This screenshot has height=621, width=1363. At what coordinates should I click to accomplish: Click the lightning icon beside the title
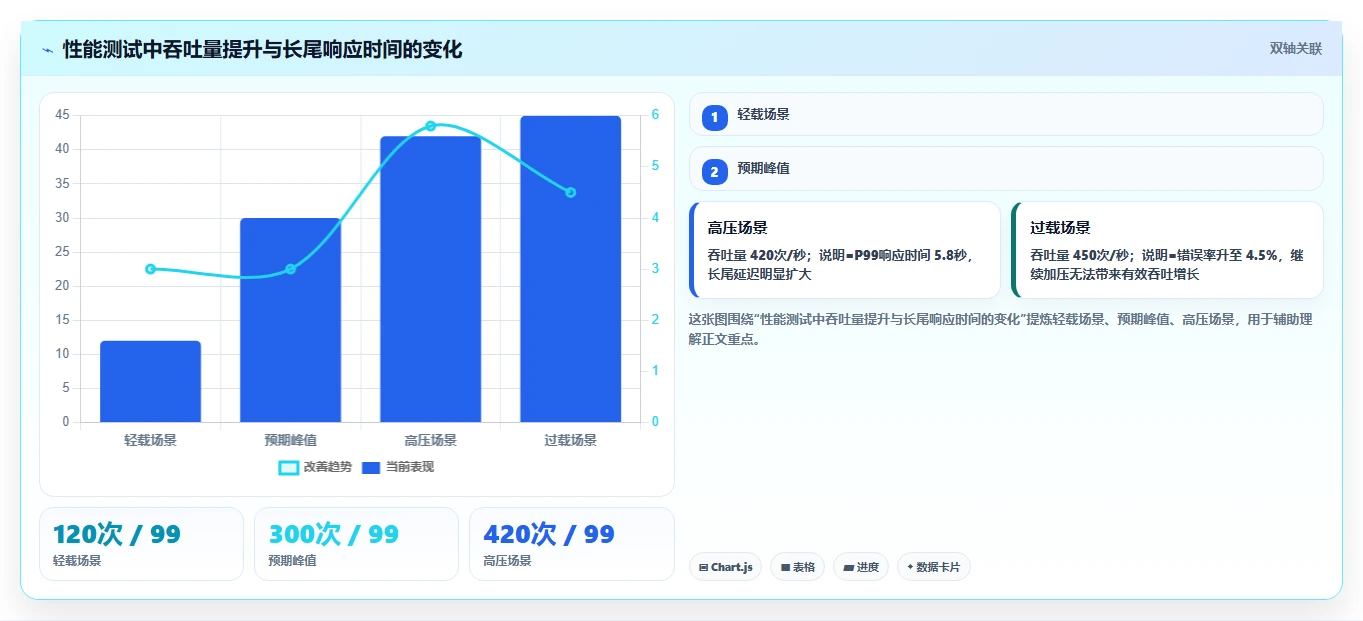tap(48, 50)
